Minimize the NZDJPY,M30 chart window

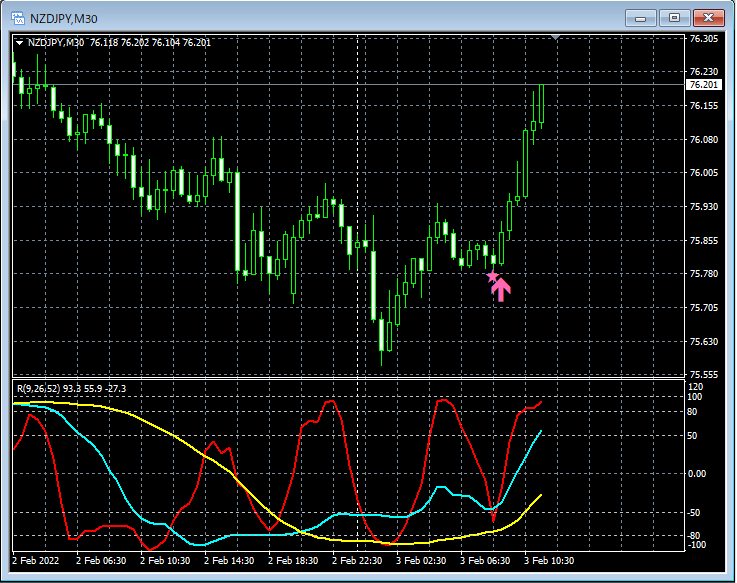(x=640, y=18)
